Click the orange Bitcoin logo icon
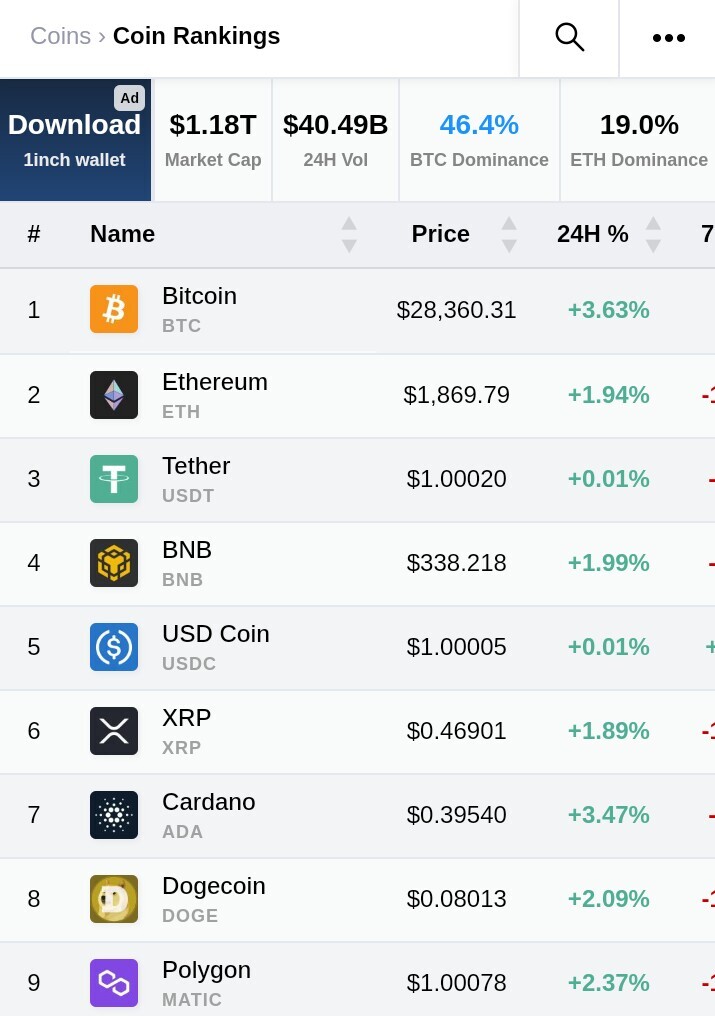The width and height of the screenshot is (715, 1016). 114,309
